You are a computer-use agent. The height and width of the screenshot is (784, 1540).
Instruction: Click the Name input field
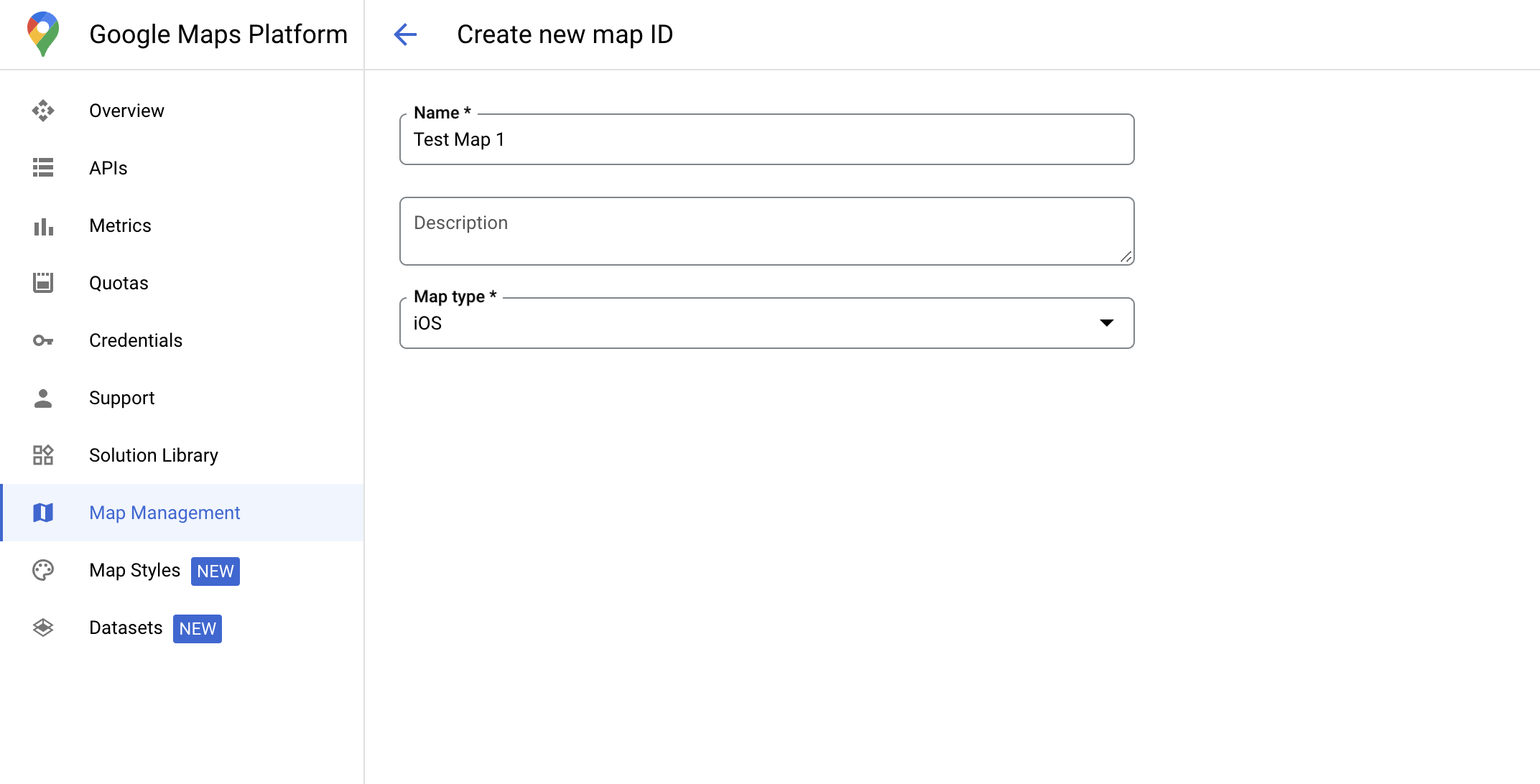[x=767, y=139]
